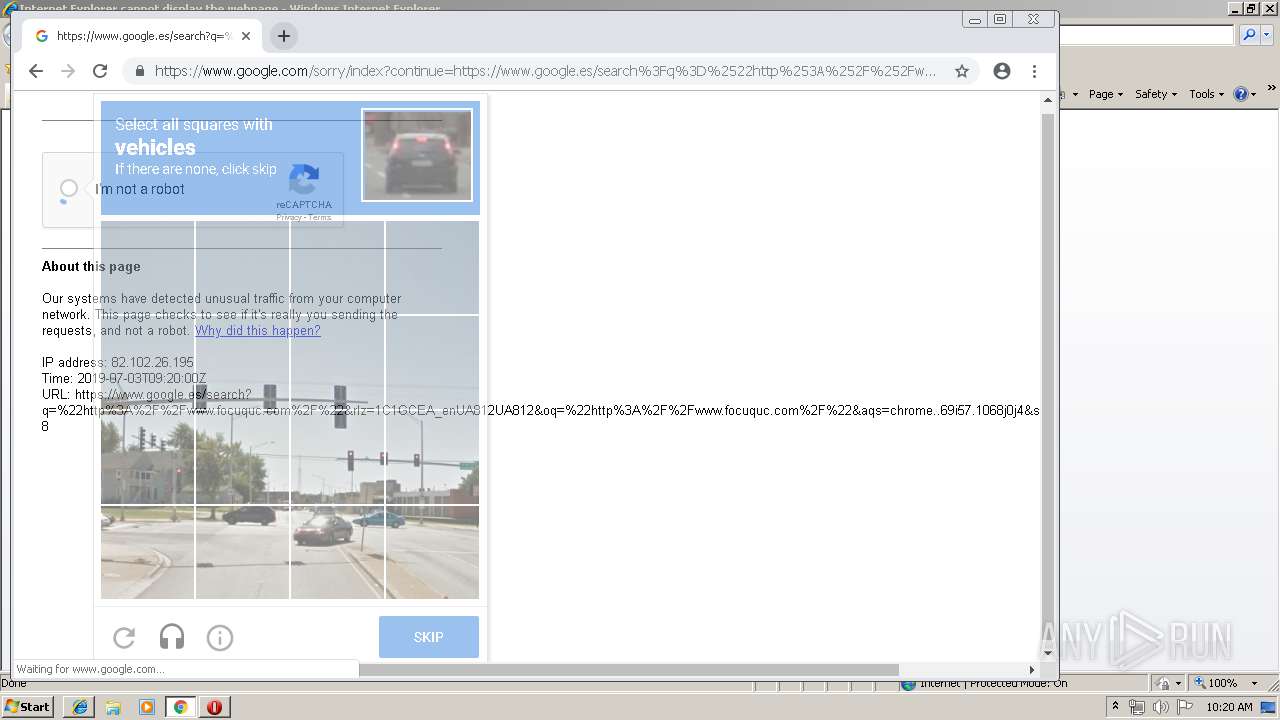Minimize the Chrome window

pos(974,19)
